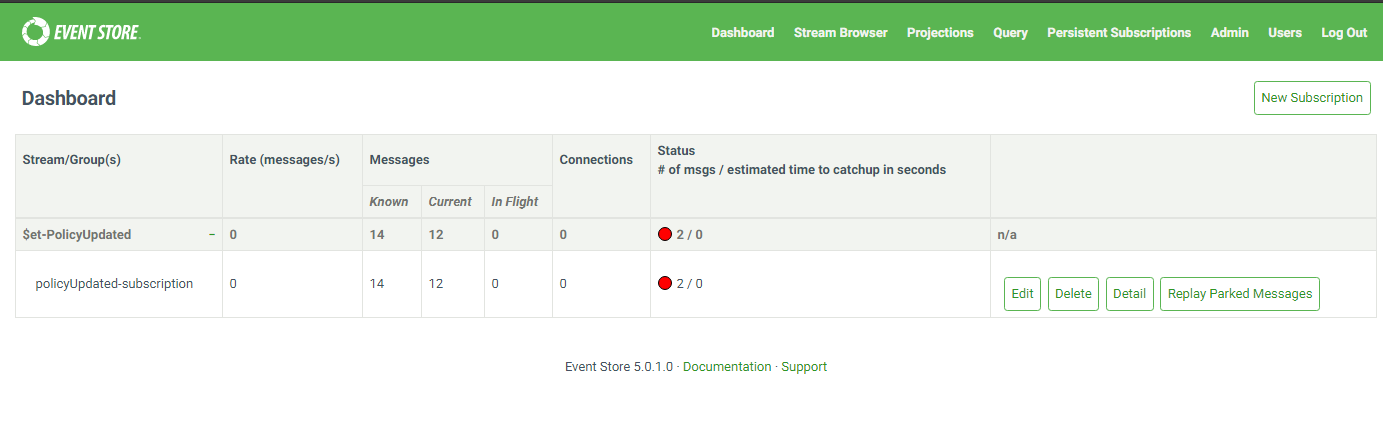This screenshot has height=431, width=1383.
Task: Go to Stream Browser
Action: (840, 33)
